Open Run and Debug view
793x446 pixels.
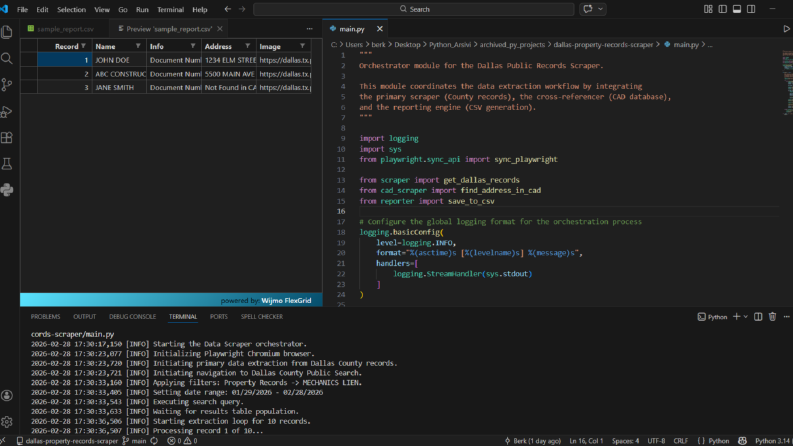click(7, 111)
